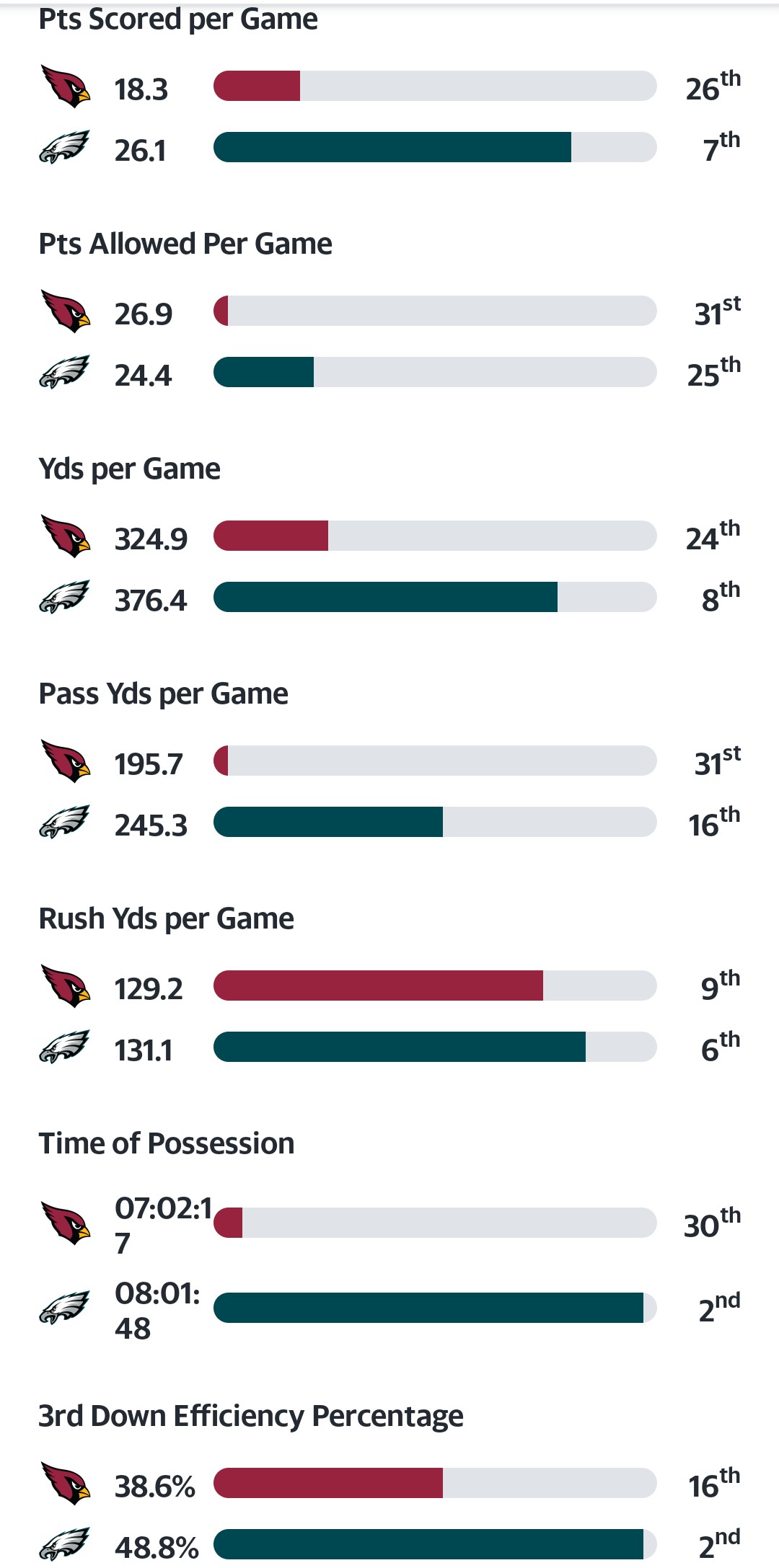Click Eagles logo under 3rd Down Efficiency
This screenshot has width=779, height=1568.
[x=65, y=1544]
